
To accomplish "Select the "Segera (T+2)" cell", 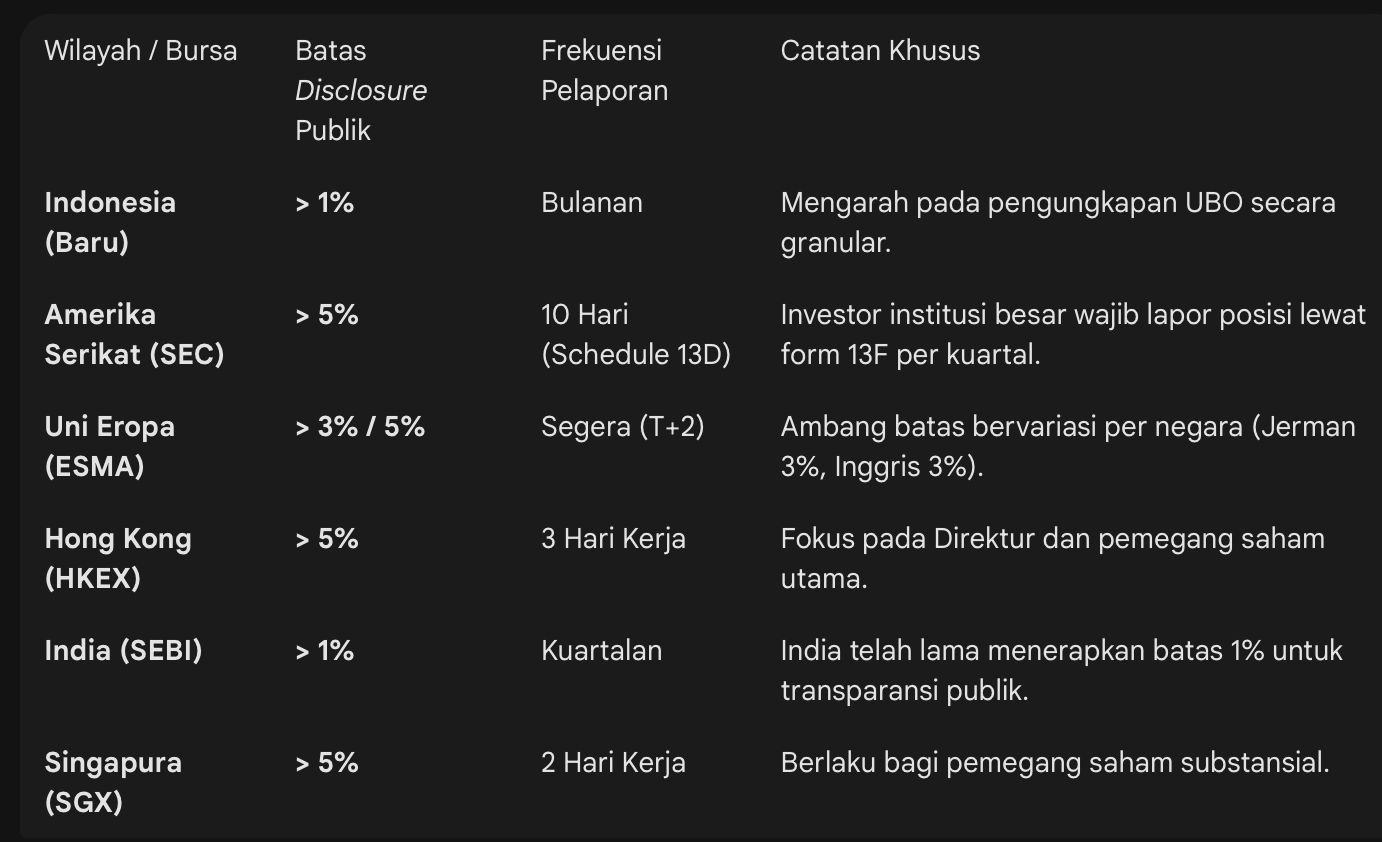I will coord(622,427).
